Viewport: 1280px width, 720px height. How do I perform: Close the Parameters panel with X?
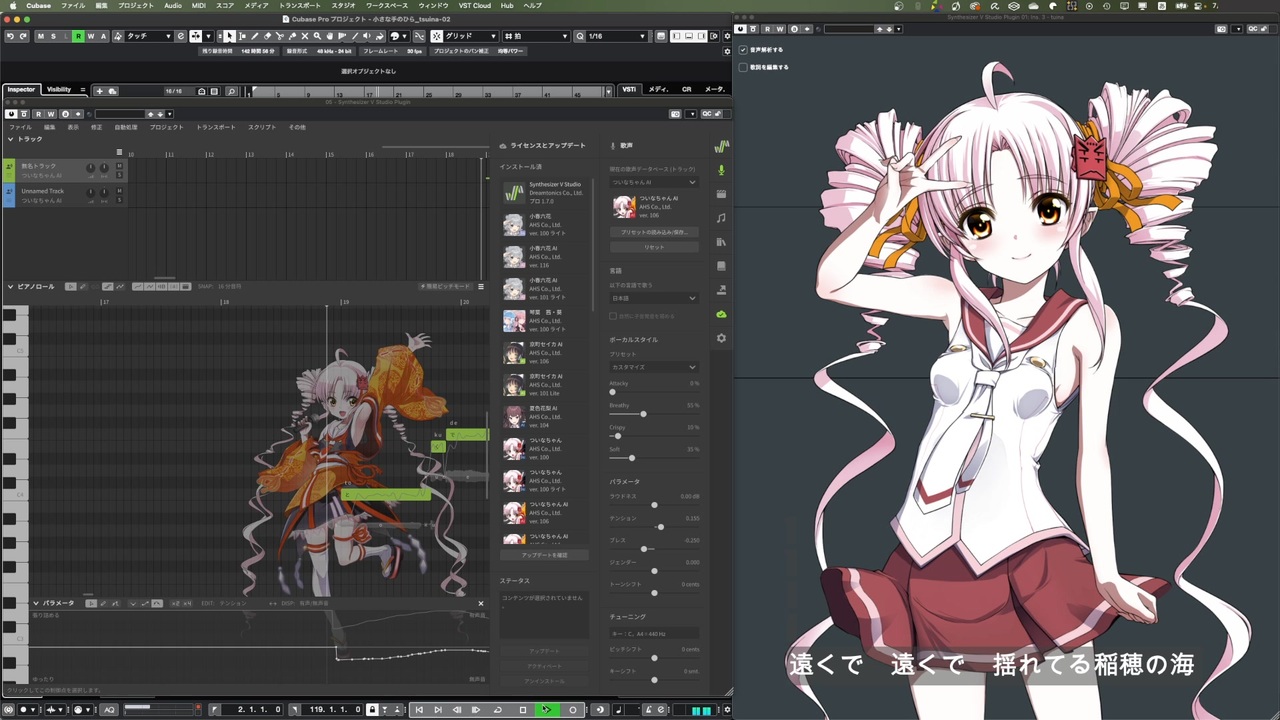pos(480,603)
